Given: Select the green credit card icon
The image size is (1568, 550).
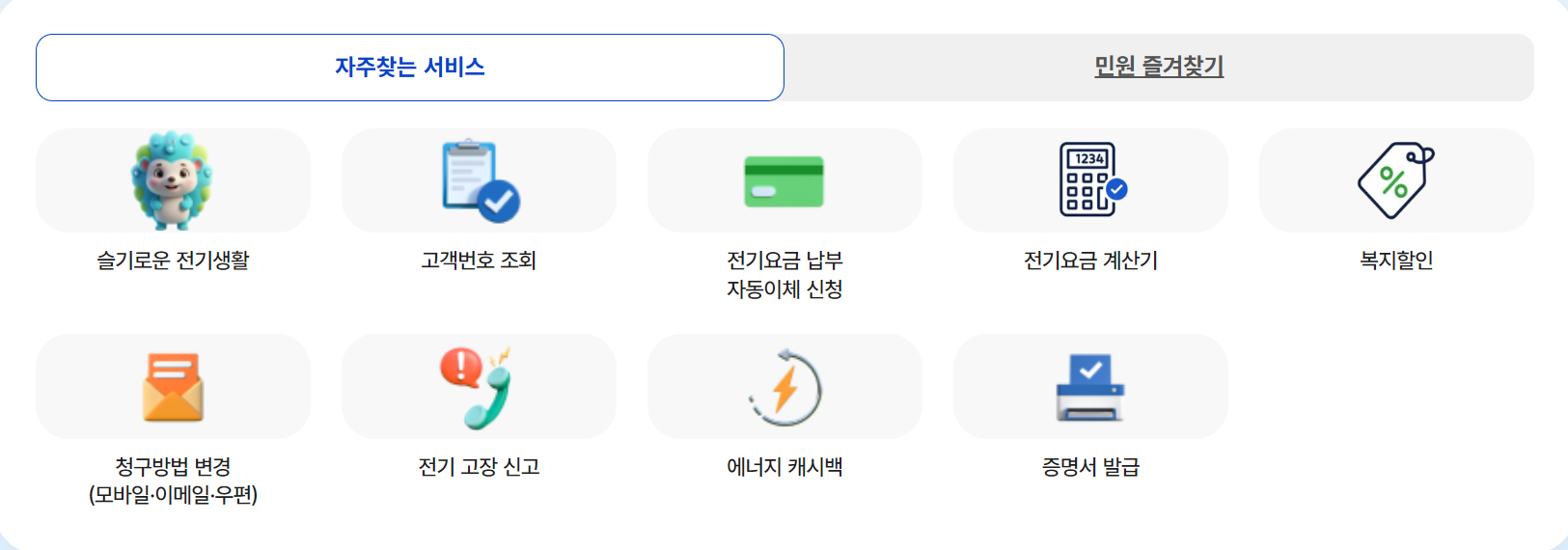Looking at the screenshot, I should [784, 181].
